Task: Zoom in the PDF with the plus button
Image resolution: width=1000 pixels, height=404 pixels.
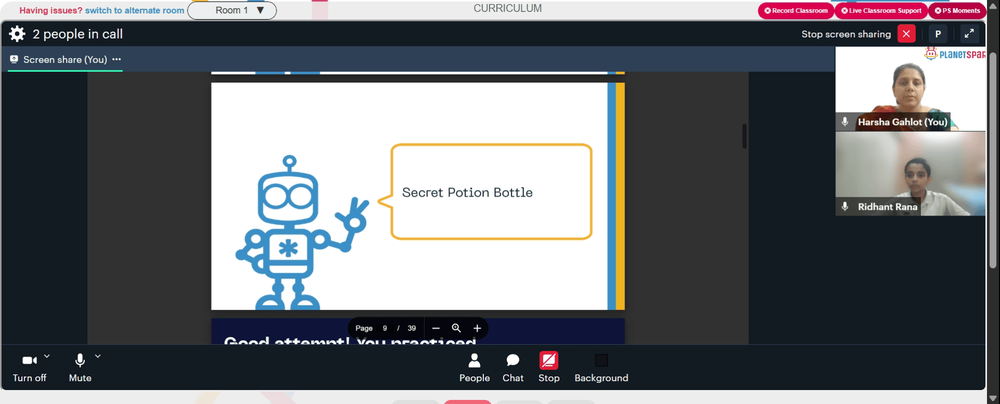Action: (477, 328)
